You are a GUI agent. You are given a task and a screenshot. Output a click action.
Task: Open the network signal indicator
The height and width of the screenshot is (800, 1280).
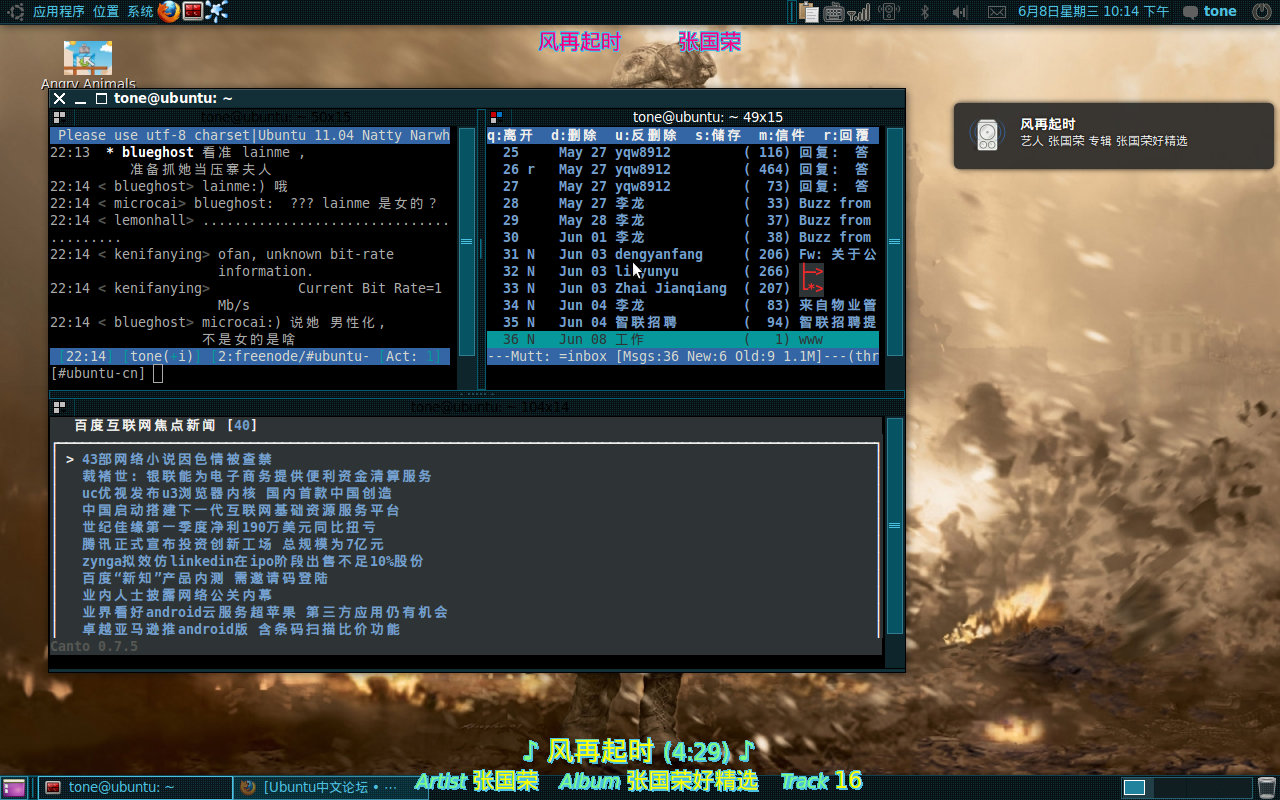(859, 12)
